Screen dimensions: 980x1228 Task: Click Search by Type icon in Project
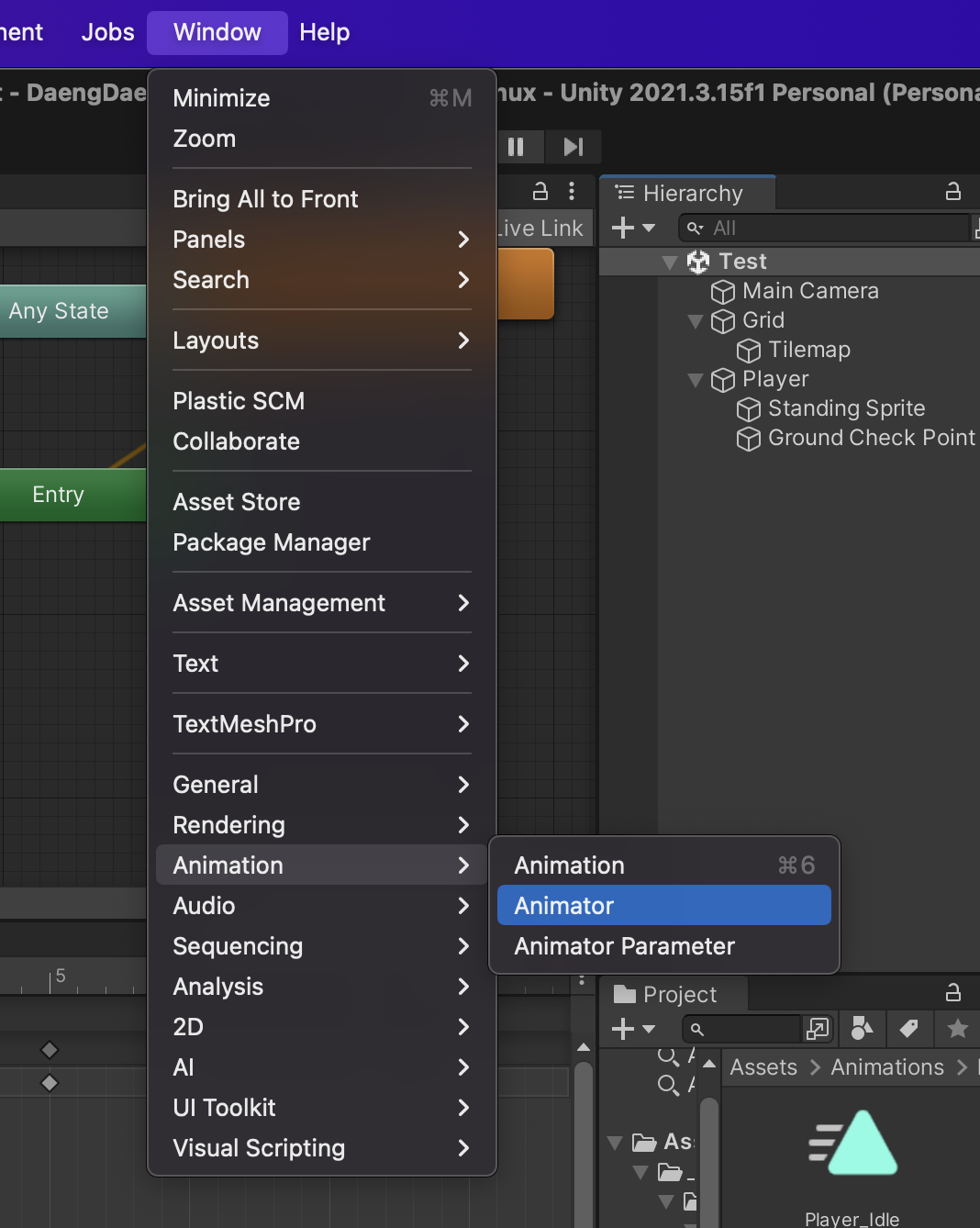pyautogui.click(x=862, y=1029)
